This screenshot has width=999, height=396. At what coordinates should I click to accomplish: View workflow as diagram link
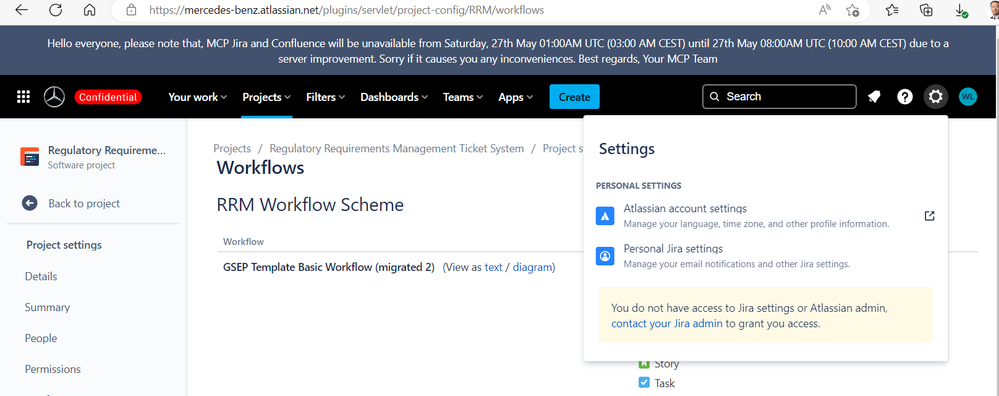pos(532,267)
